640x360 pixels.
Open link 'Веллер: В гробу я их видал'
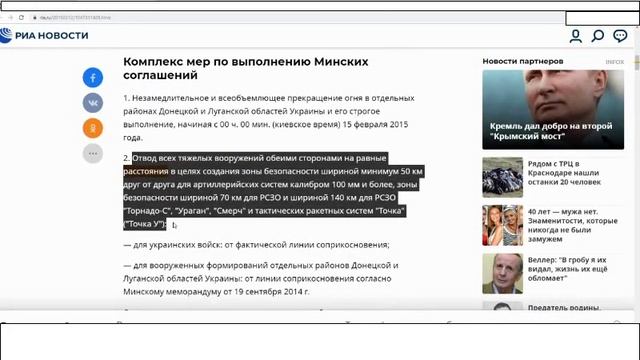567,269
